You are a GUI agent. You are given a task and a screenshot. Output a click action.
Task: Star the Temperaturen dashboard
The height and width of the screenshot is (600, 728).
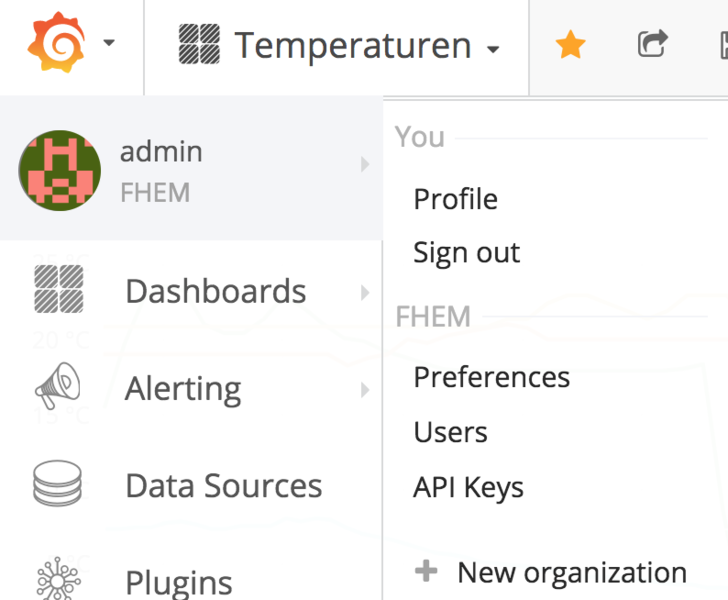tap(570, 45)
